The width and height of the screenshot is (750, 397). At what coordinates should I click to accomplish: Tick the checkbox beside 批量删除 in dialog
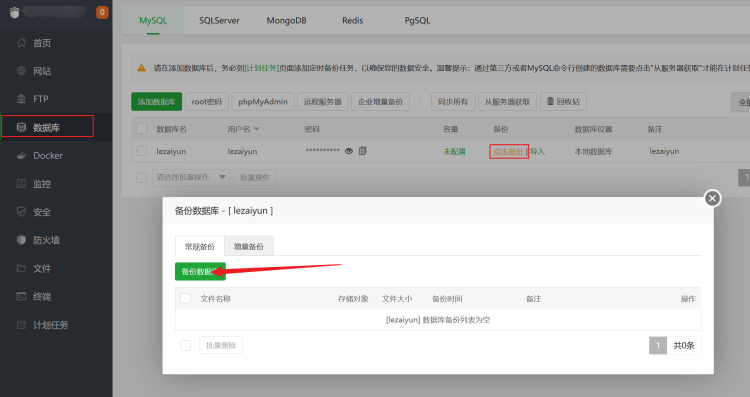coord(186,345)
